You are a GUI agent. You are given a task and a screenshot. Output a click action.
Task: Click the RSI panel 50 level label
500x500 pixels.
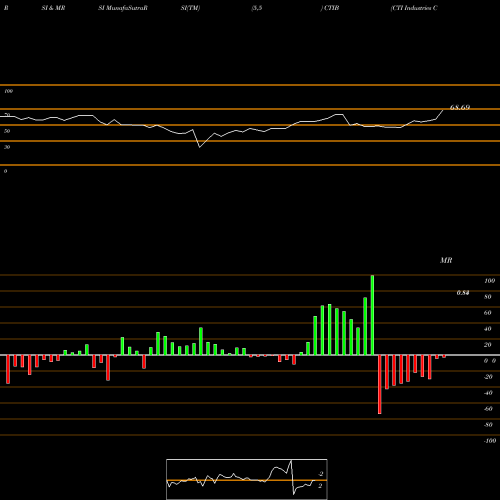tap(7, 131)
